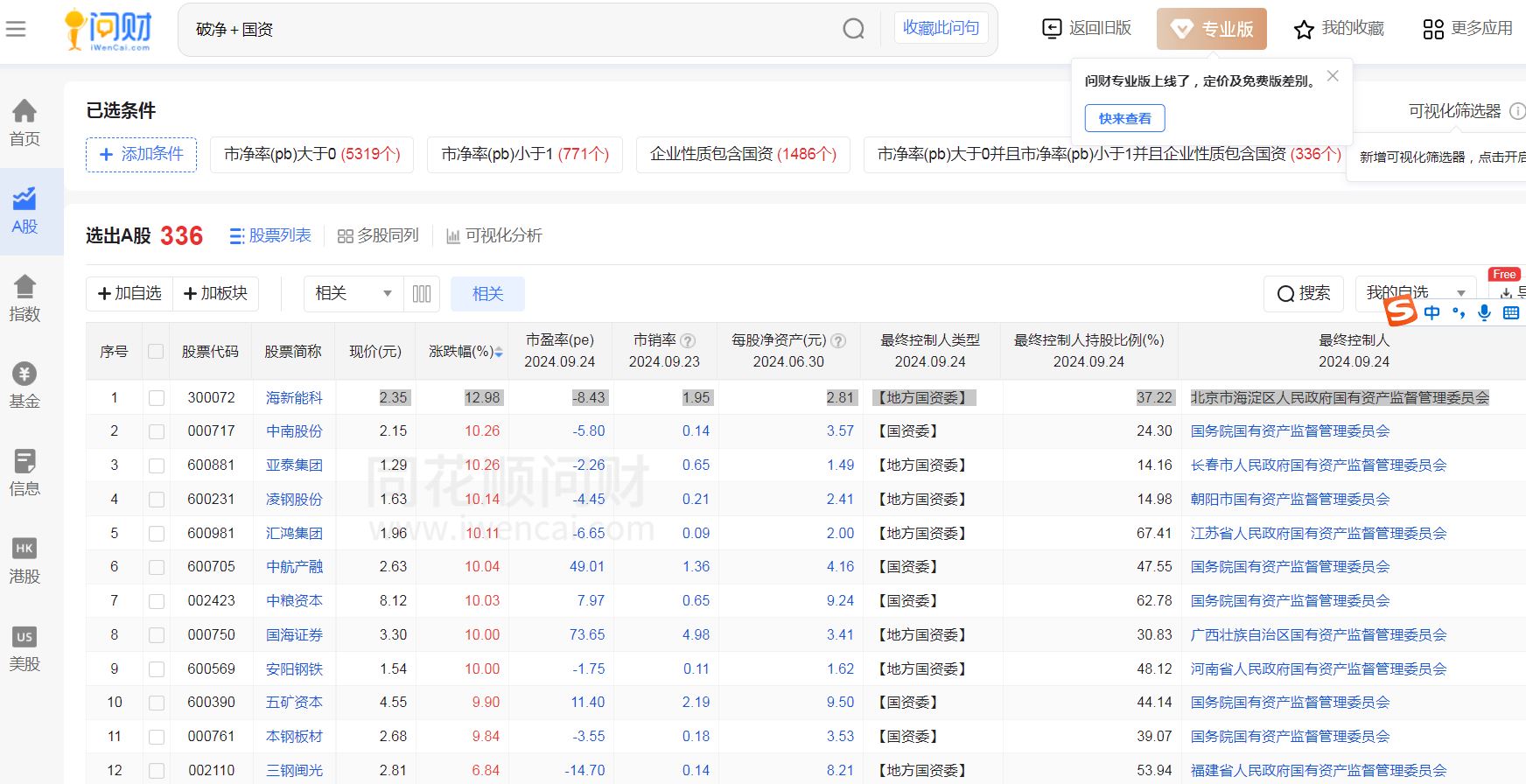Click 加板块 button
The height and width of the screenshot is (784, 1526).
click(215, 294)
